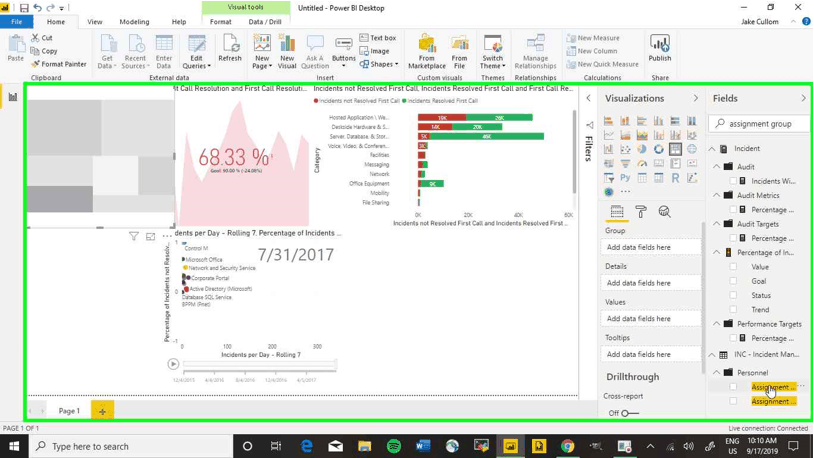Click the assignment group search field
The image size is (814, 458).
[760, 124]
